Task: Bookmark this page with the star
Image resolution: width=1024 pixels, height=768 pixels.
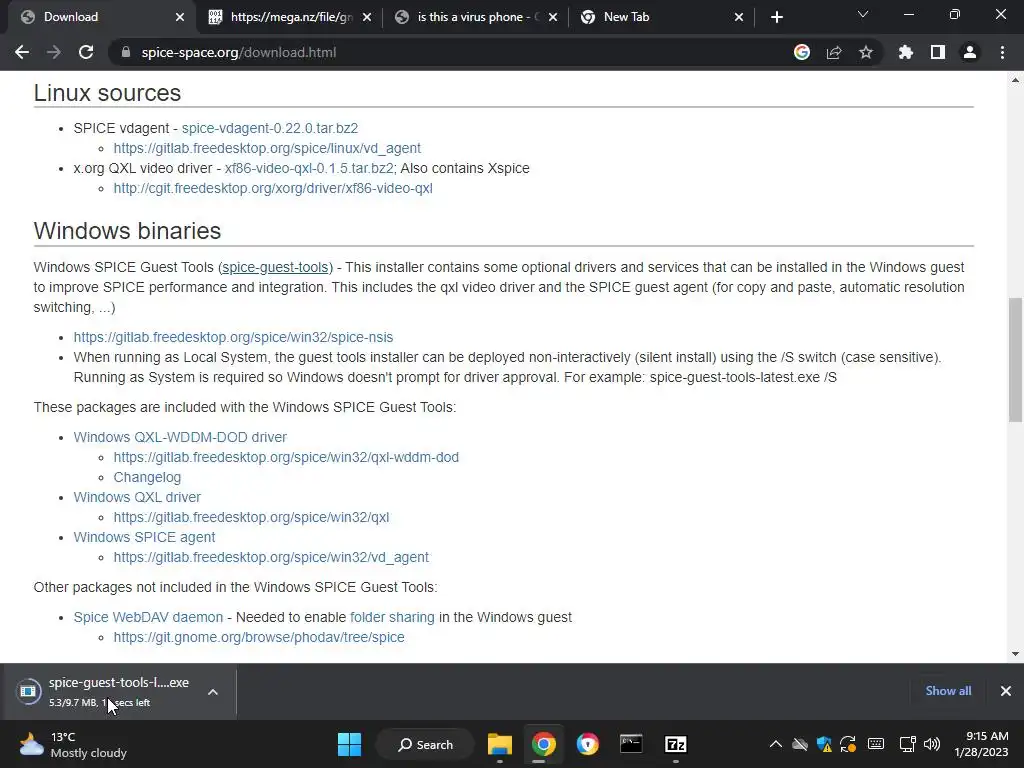Action: pyautogui.click(x=866, y=52)
